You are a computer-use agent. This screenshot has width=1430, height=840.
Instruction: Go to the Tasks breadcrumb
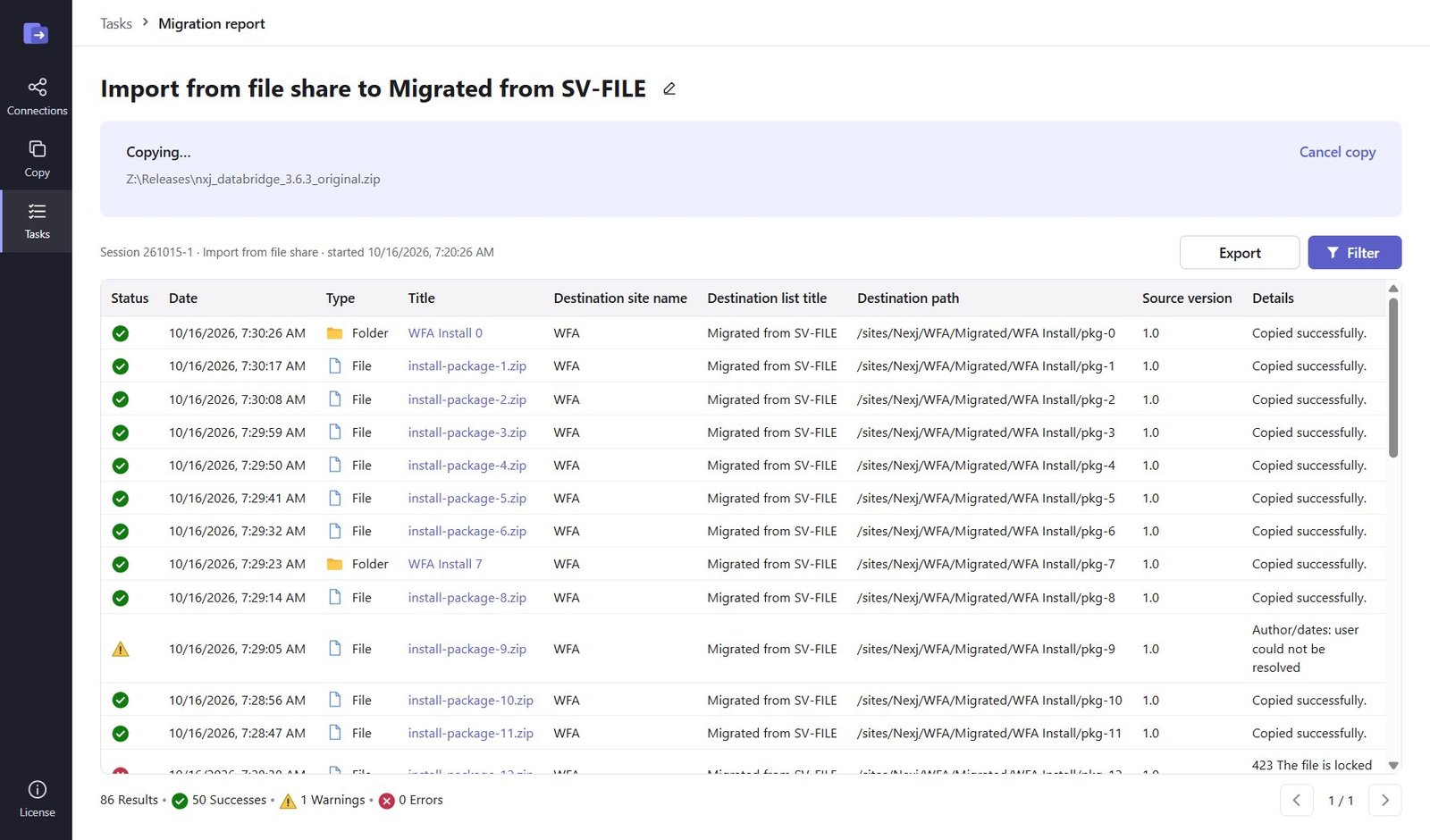point(116,23)
